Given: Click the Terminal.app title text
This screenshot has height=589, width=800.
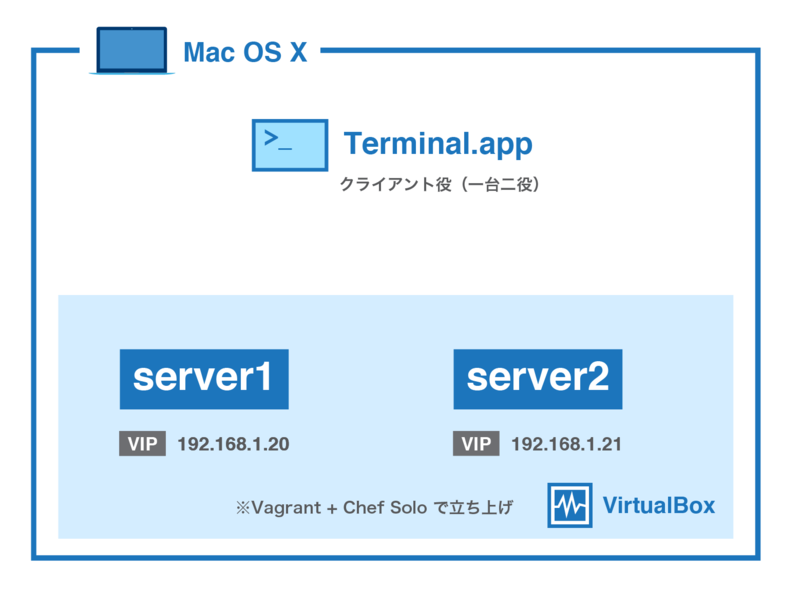Looking at the screenshot, I should (438, 144).
